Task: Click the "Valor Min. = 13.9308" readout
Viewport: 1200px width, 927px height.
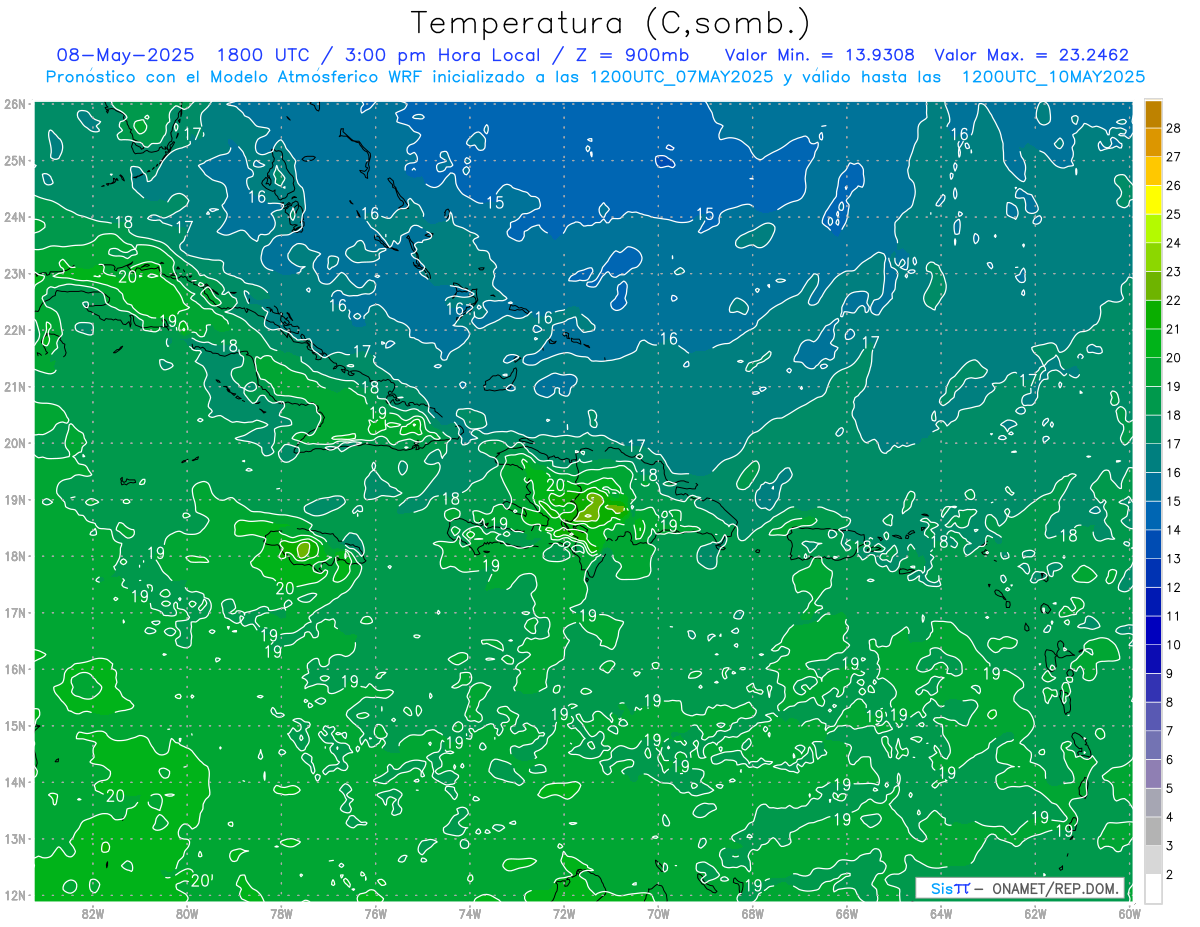Action: tap(820, 55)
